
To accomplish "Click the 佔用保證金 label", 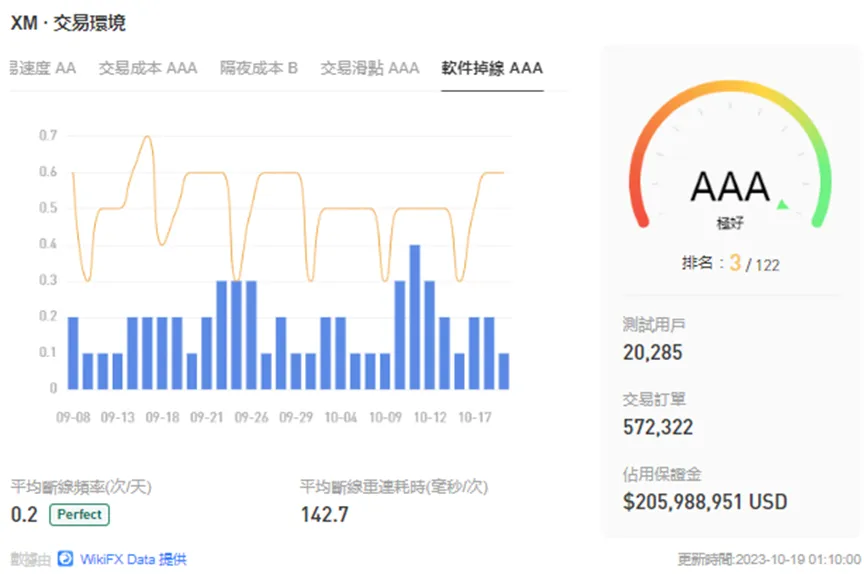I will 662,474.
